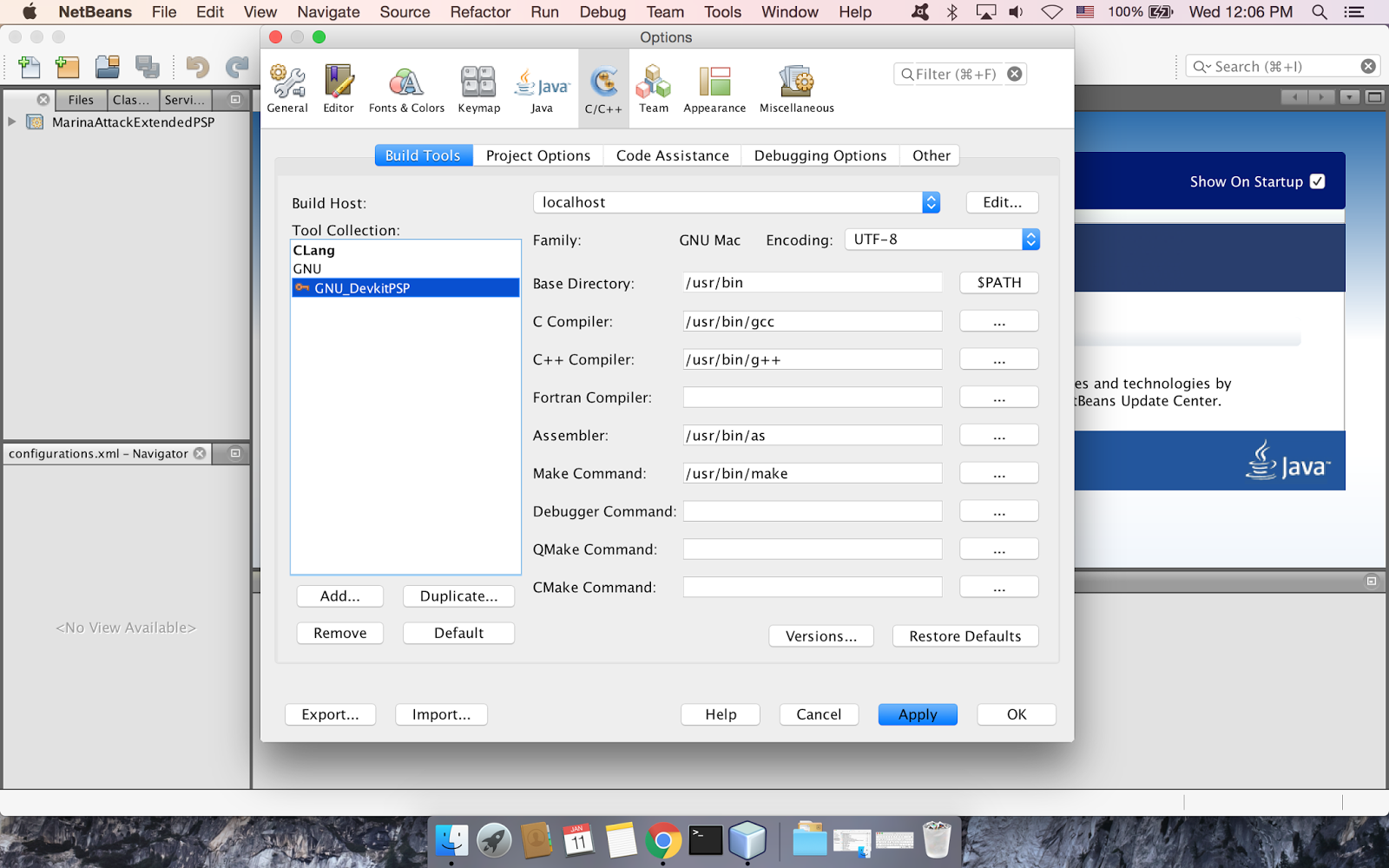1389x868 pixels.
Task: Click the Save All toolbar icon
Action: click(x=148, y=67)
